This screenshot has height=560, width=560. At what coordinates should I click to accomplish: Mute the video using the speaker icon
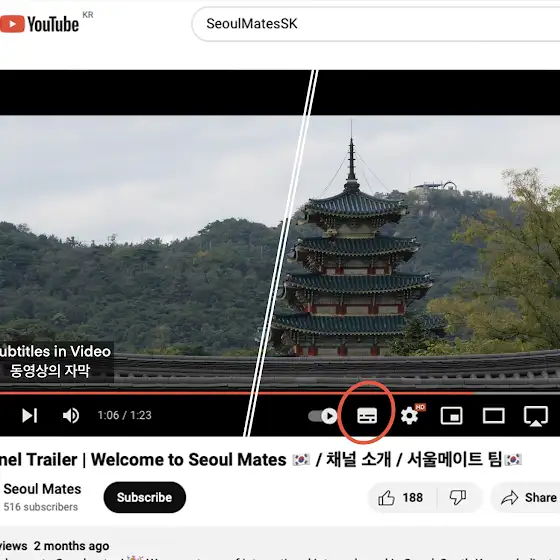pos(71,415)
